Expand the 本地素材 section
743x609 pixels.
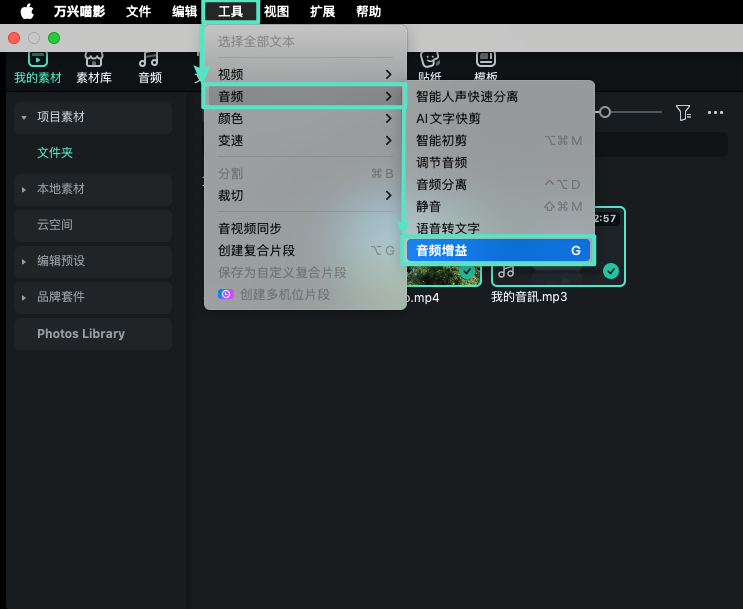pos(24,190)
